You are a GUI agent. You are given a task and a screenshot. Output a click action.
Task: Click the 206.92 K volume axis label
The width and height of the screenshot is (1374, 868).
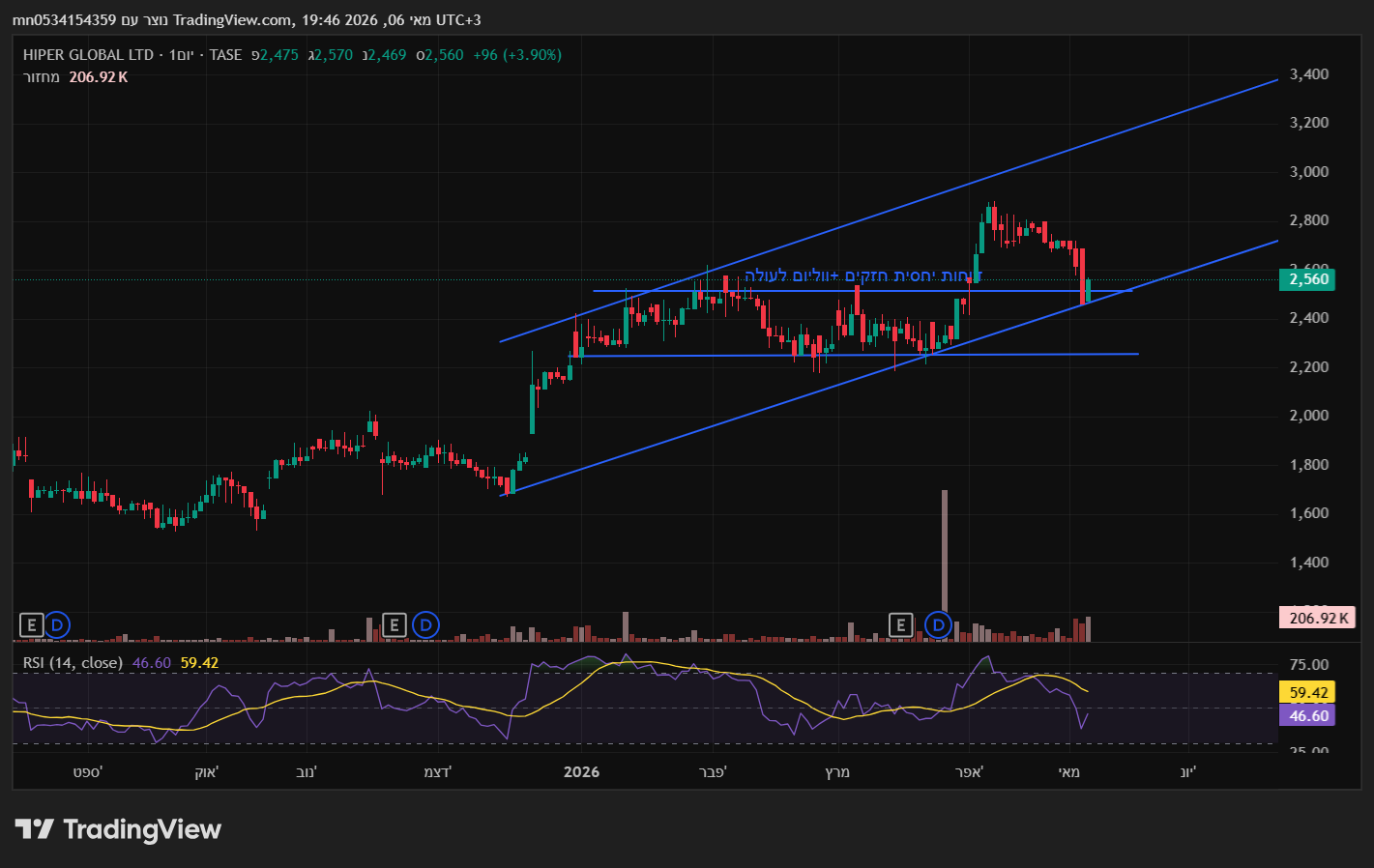(1318, 618)
